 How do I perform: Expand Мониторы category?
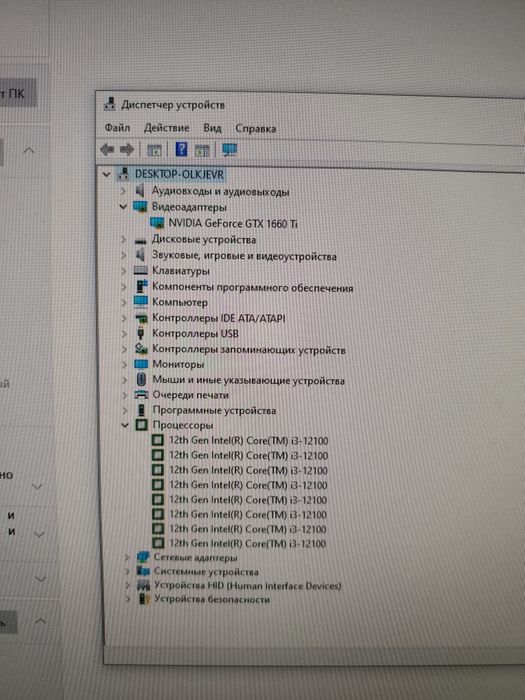click(x=125, y=364)
